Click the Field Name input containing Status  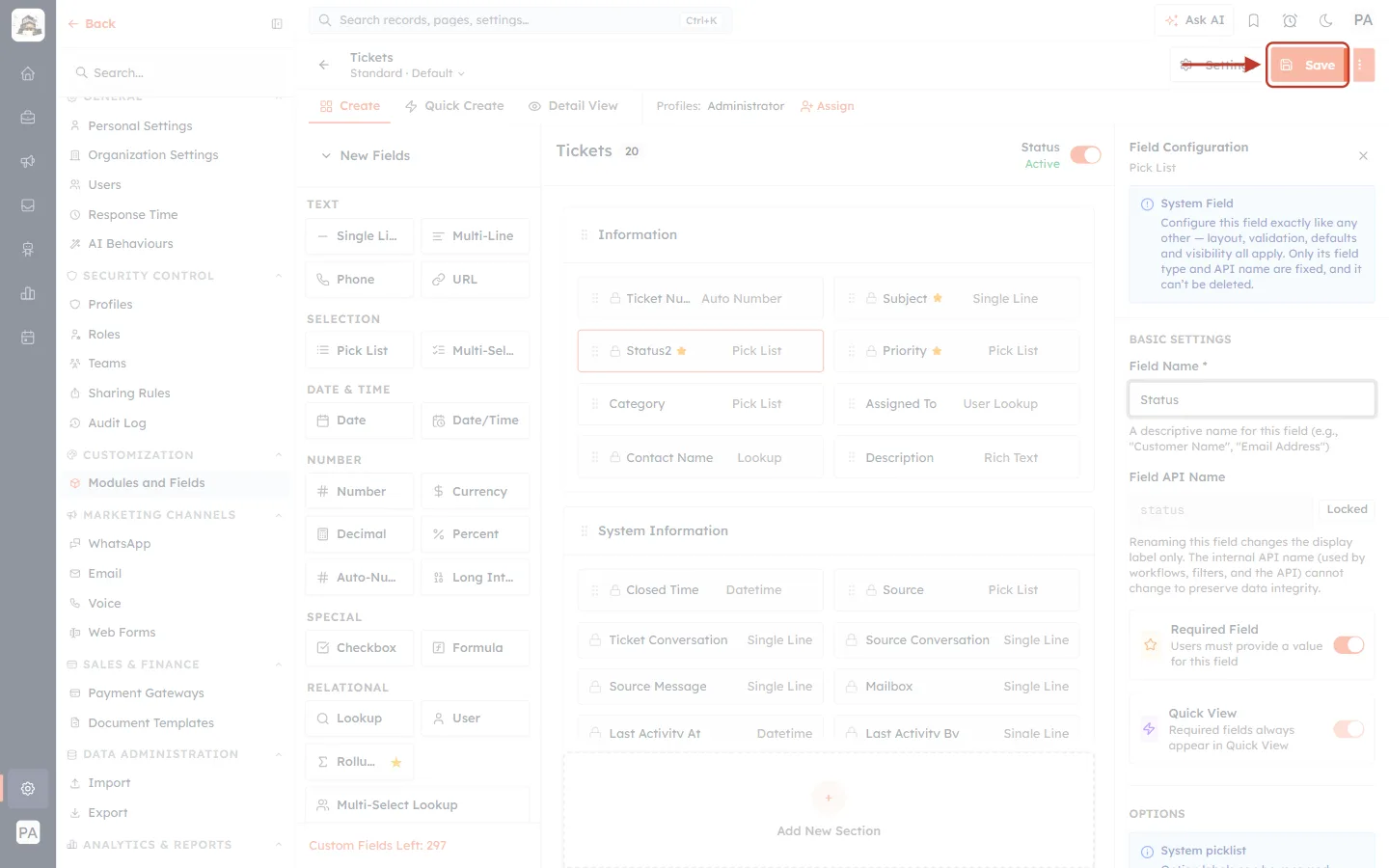click(x=1252, y=399)
